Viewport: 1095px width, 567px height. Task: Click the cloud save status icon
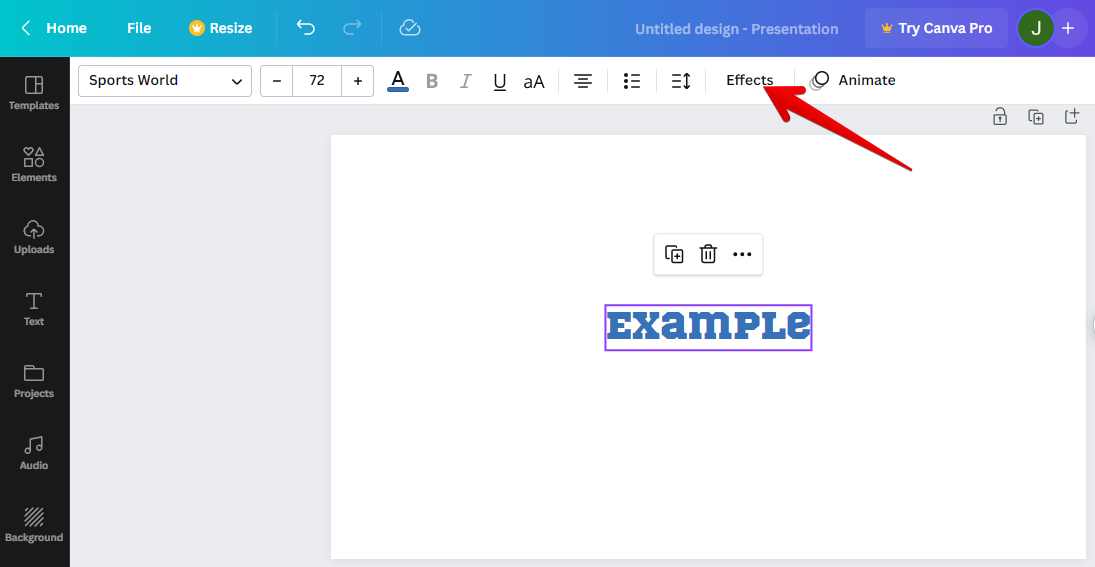[409, 28]
